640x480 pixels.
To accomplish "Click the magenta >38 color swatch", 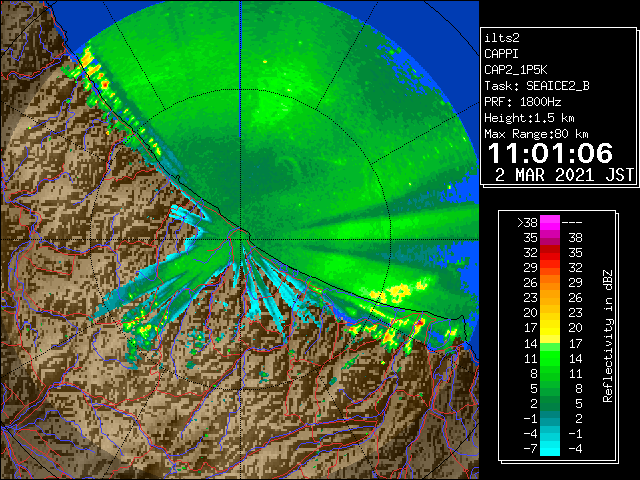I will (x=550, y=223).
